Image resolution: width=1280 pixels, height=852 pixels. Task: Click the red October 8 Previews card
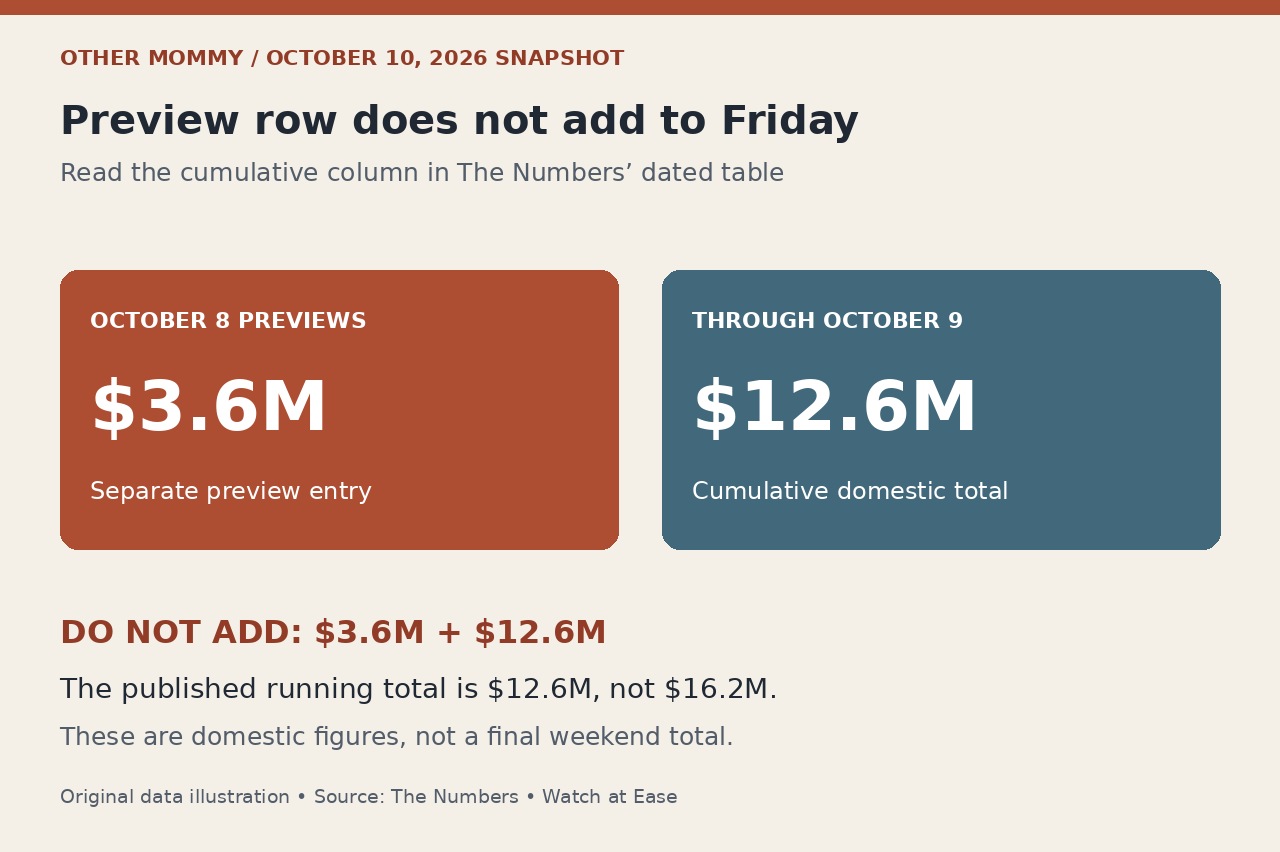pos(339,410)
